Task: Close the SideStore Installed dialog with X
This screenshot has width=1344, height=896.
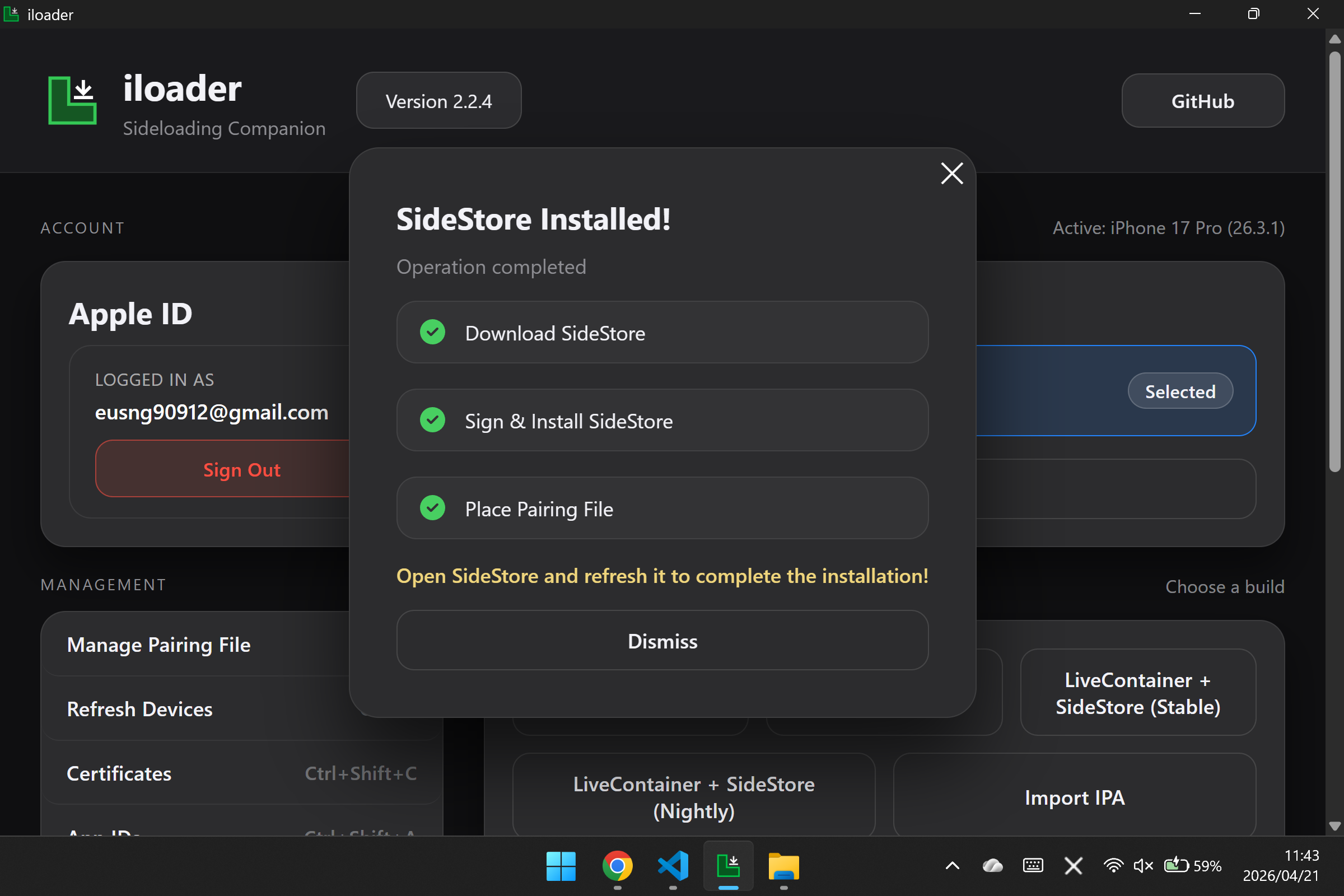Action: click(952, 173)
